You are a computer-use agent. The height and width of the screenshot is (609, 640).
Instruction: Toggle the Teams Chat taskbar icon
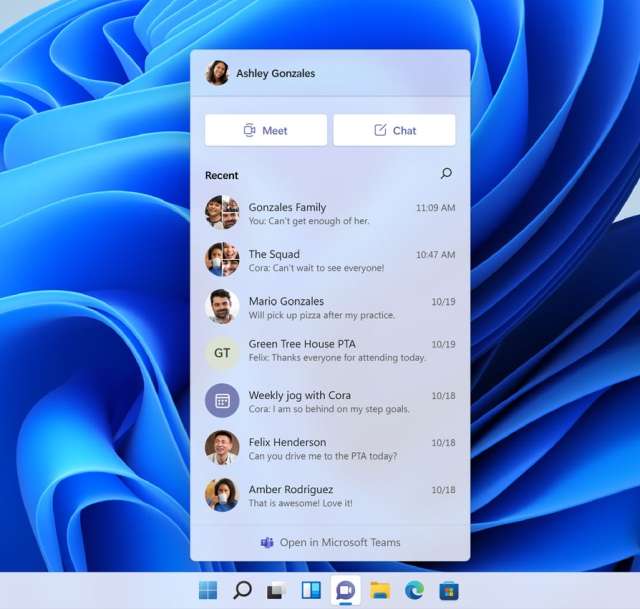[345, 591]
